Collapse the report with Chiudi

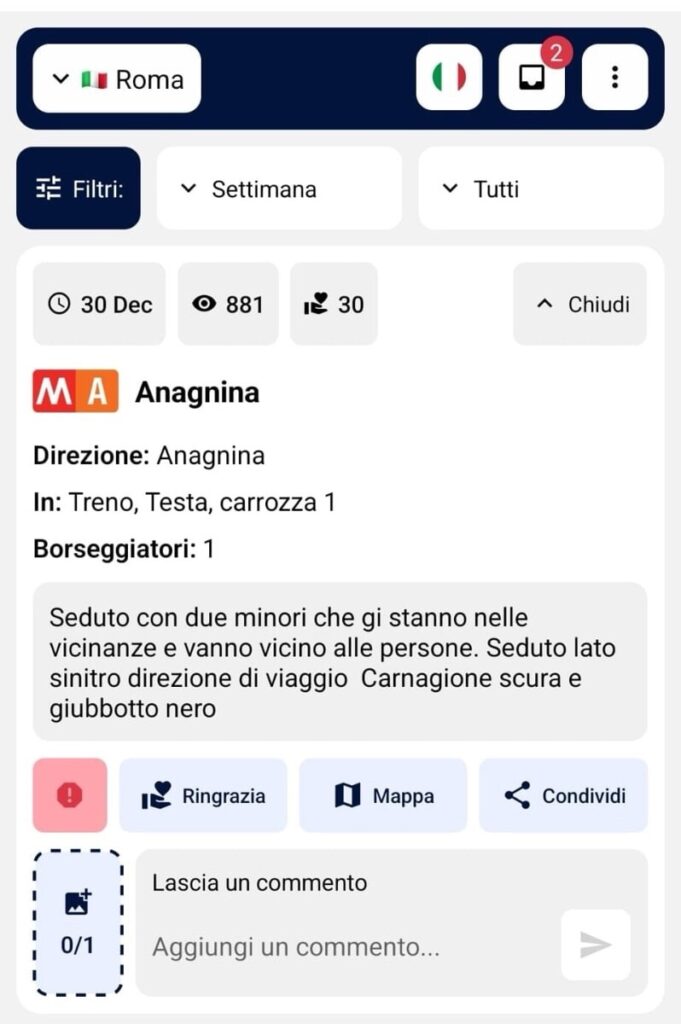pyautogui.click(x=580, y=304)
